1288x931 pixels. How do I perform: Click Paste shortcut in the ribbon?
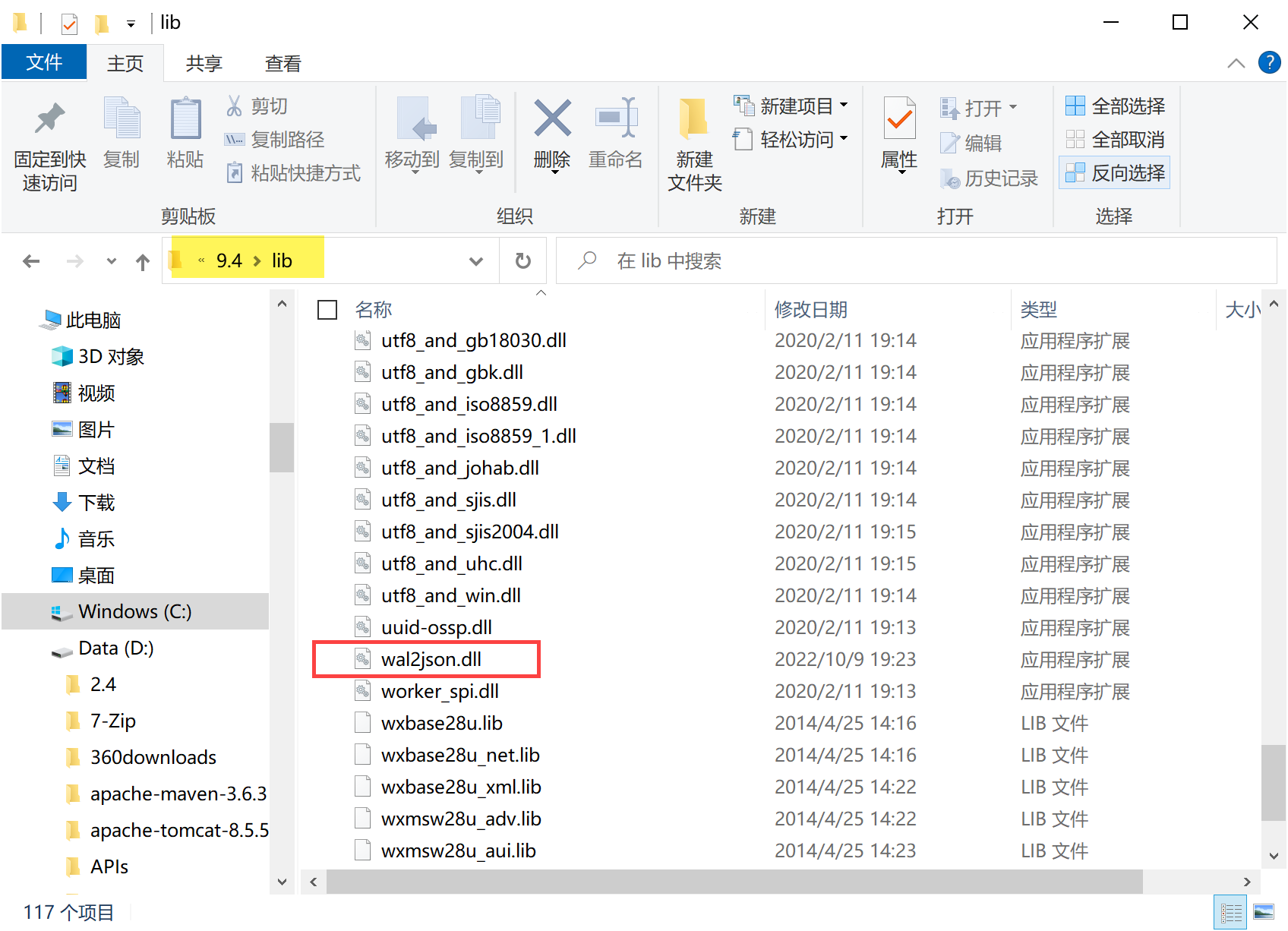[x=292, y=173]
